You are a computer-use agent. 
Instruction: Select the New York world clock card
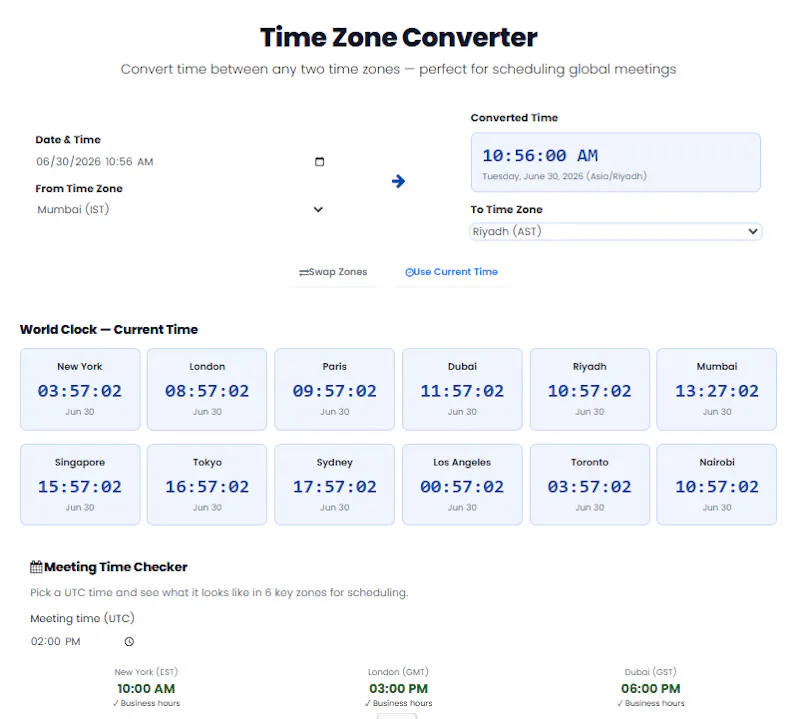point(80,389)
